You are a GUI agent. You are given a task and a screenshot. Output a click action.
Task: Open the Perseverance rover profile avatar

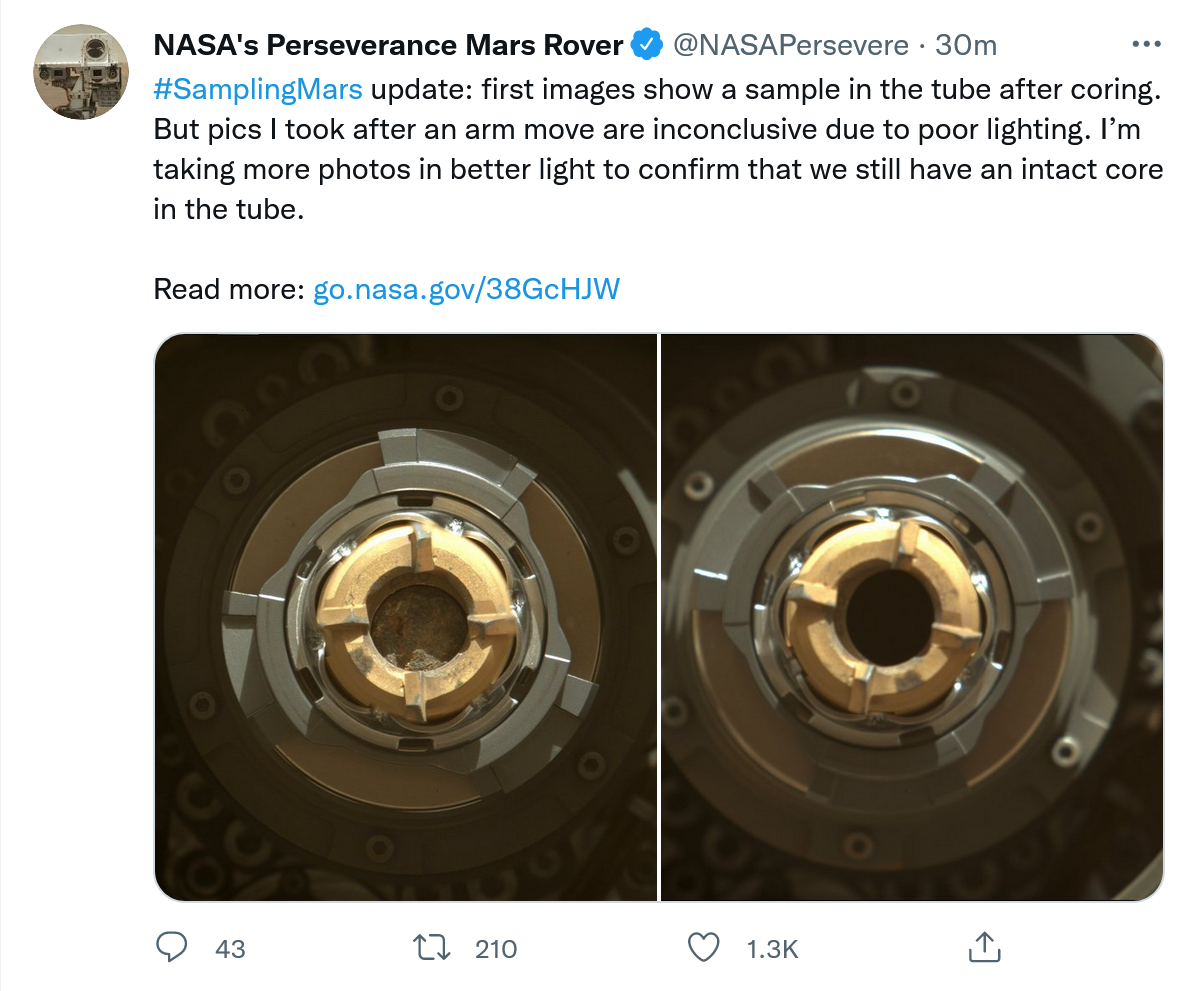81,71
